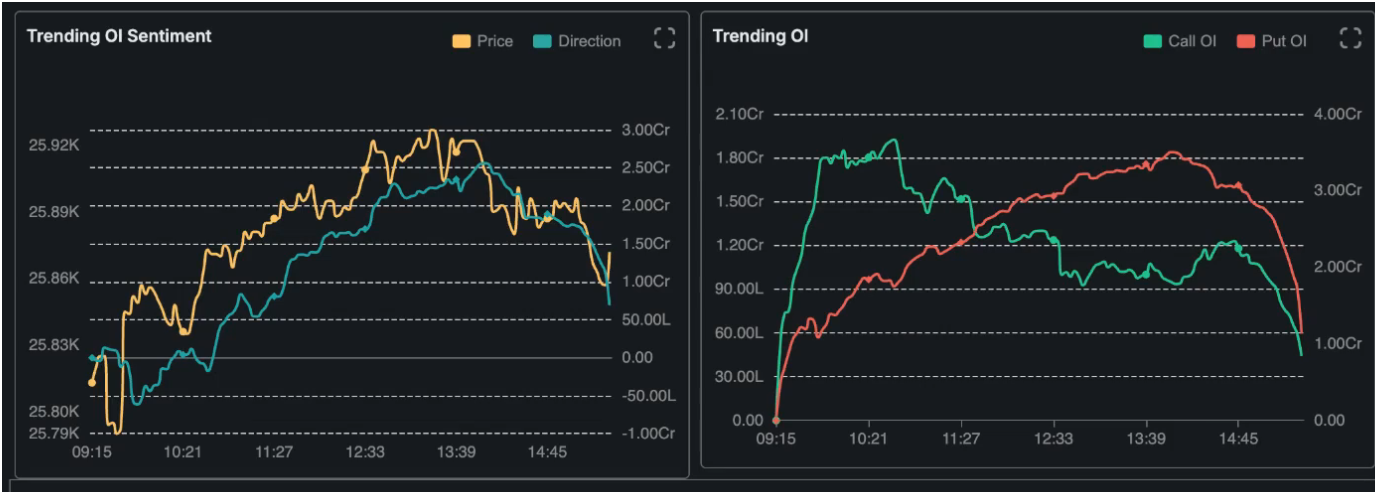The width and height of the screenshot is (1377, 494).
Task: Select the 13:39 time label on Trending OI chart
Action: point(1146,439)
